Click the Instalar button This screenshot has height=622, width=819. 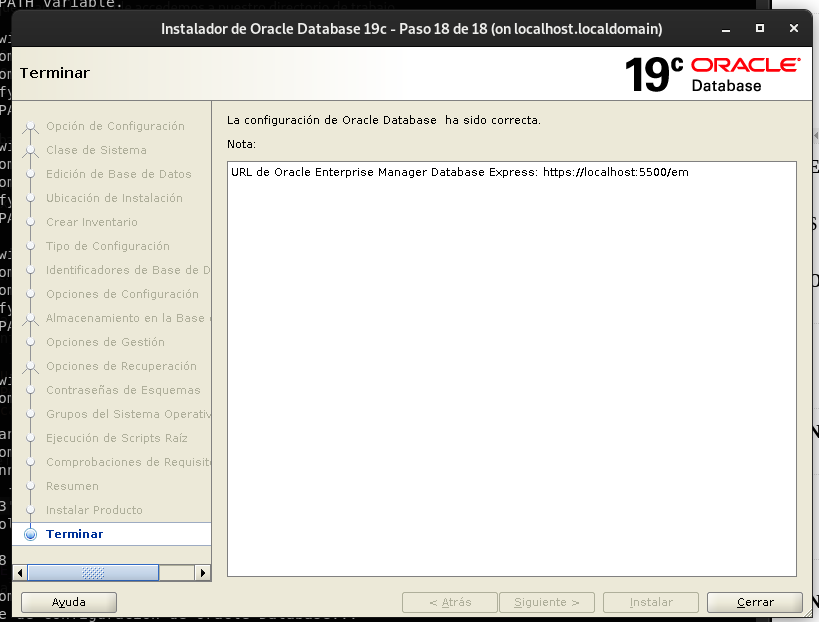650,602
